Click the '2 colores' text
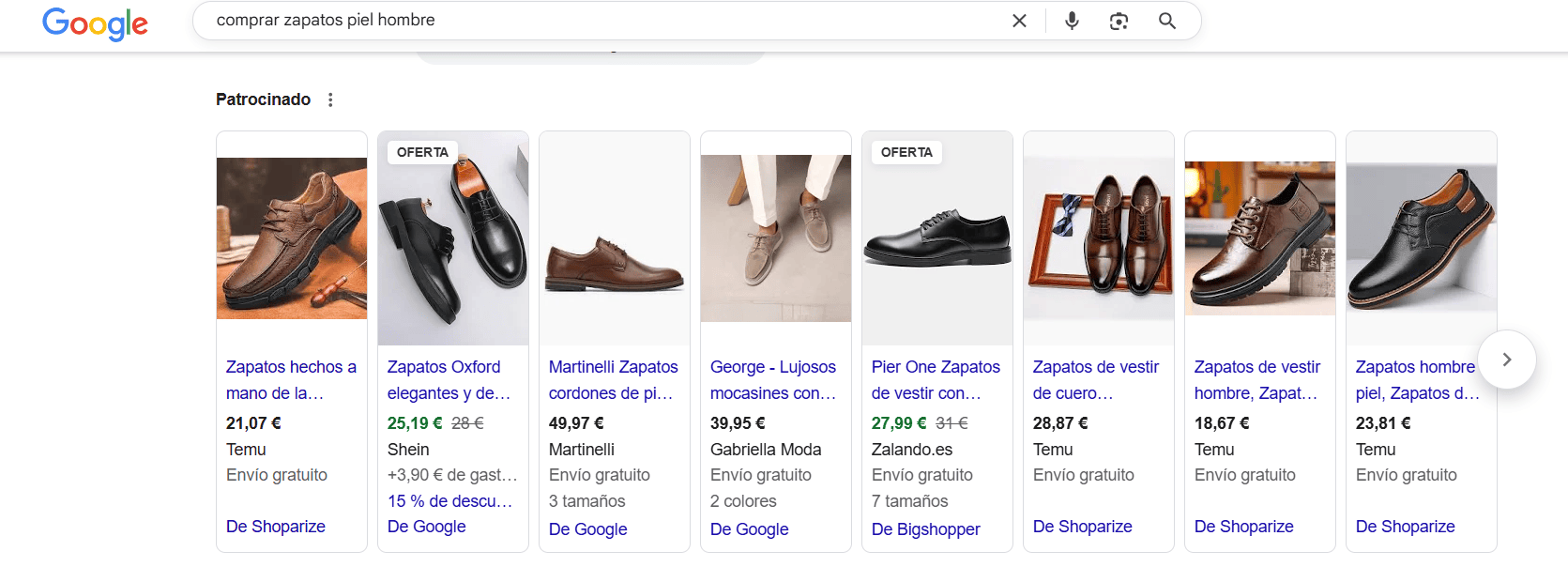 [x=743, y=501]
